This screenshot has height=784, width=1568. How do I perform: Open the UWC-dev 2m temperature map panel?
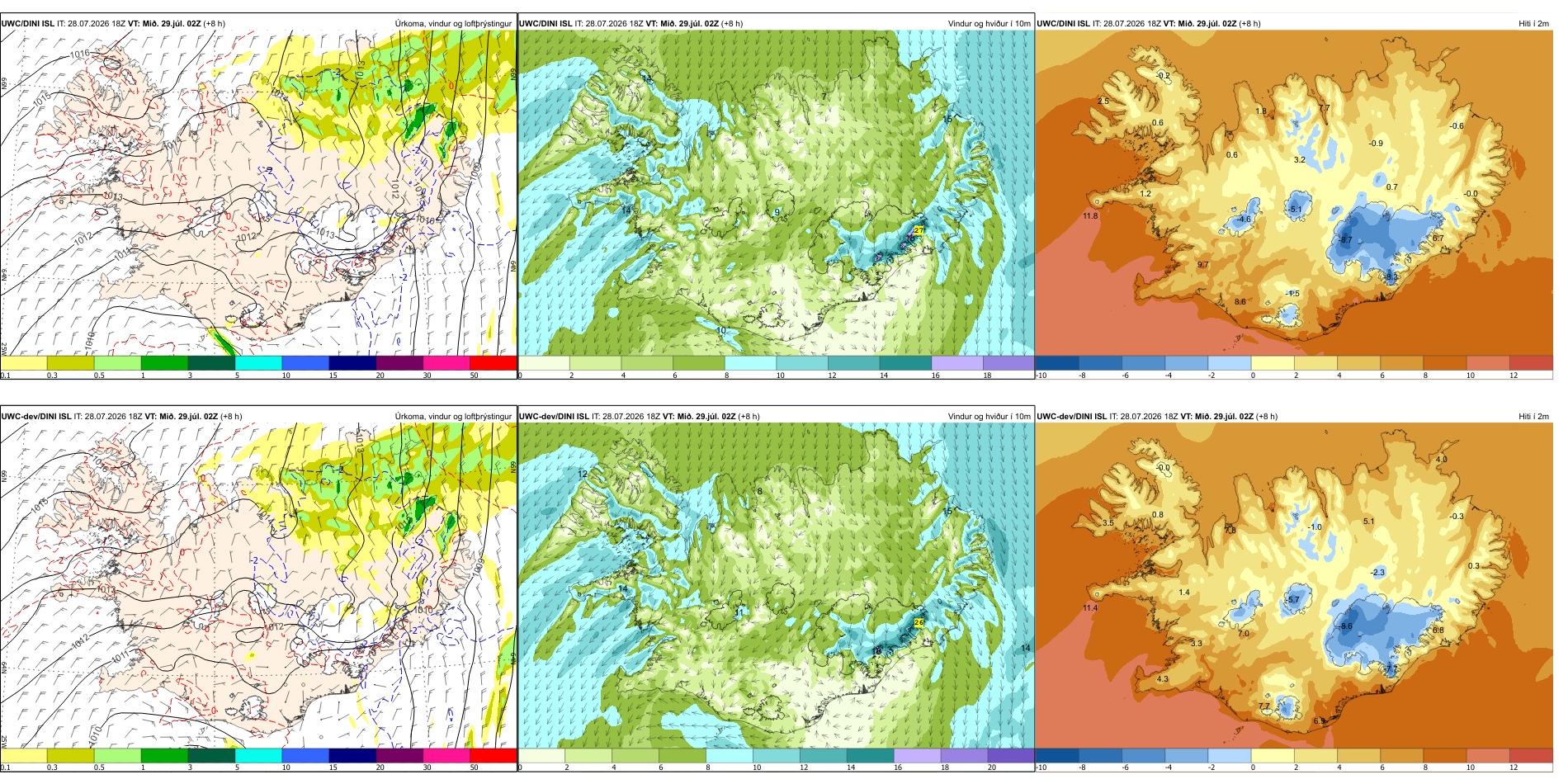pyautogui.click(x=1294, y=585)
